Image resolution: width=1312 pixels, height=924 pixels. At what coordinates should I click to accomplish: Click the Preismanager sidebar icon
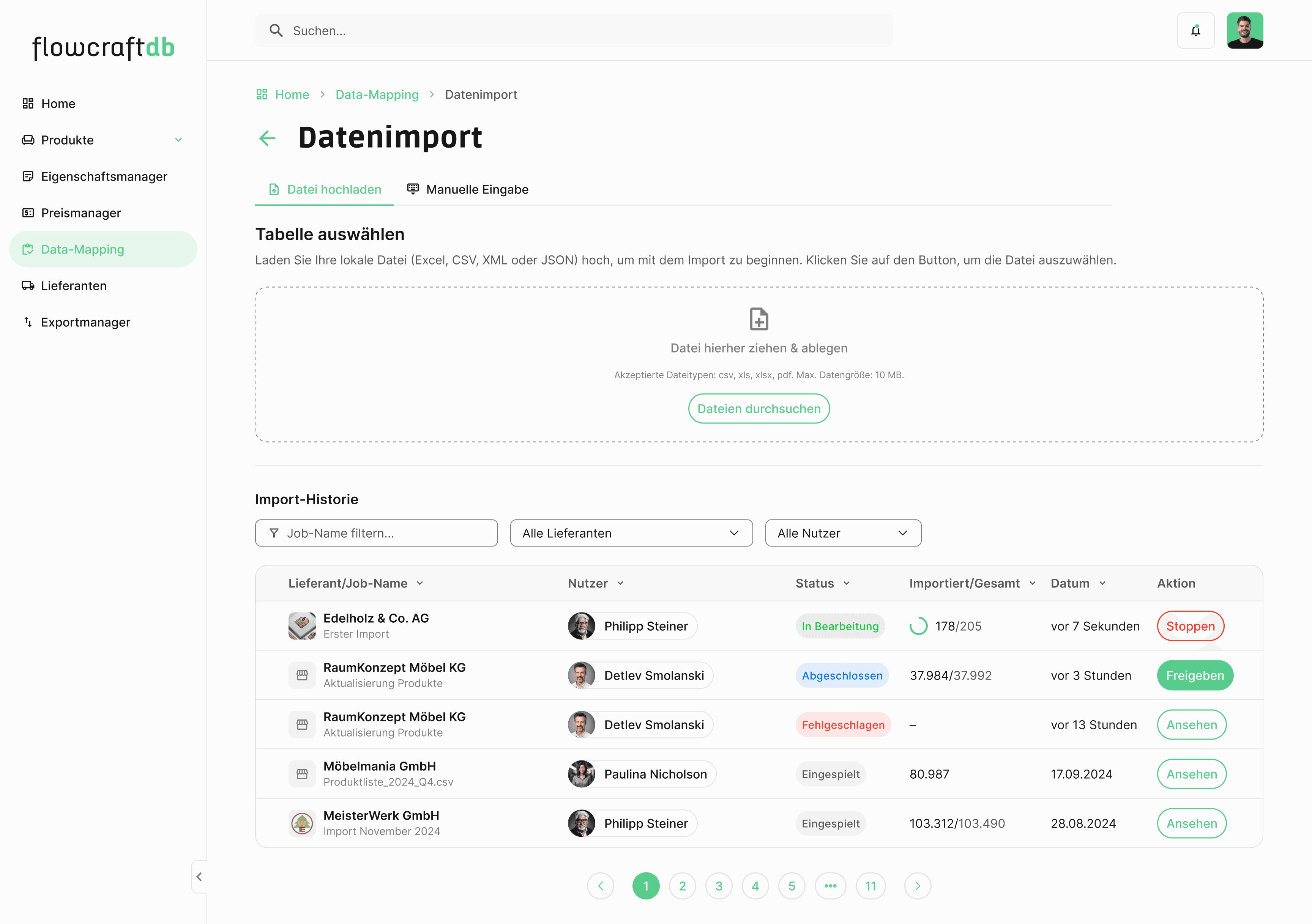tap(27, 213)
